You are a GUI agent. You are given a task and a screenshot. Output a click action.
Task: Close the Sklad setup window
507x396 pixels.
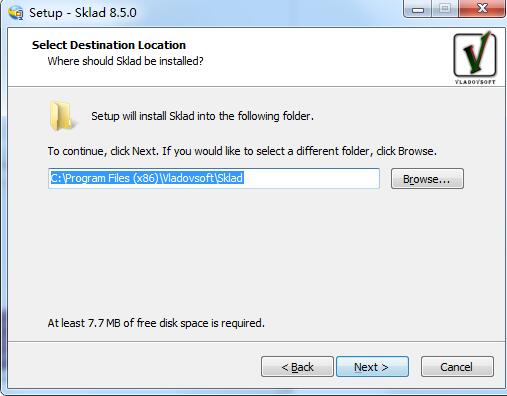(482, 9)
